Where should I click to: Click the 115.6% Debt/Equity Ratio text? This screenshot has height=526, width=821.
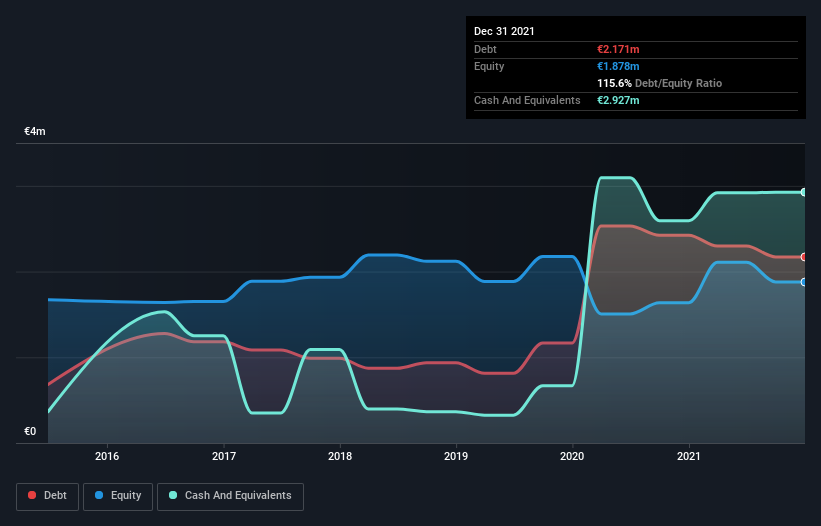tap(660, 83)
